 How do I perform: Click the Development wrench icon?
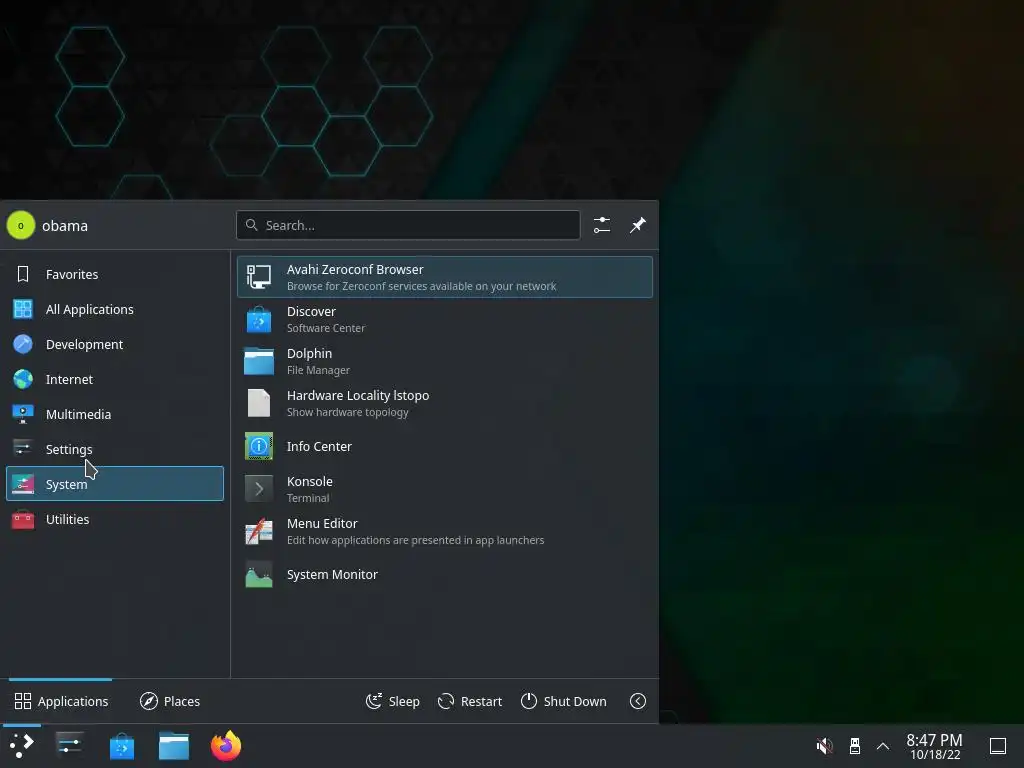23,344
